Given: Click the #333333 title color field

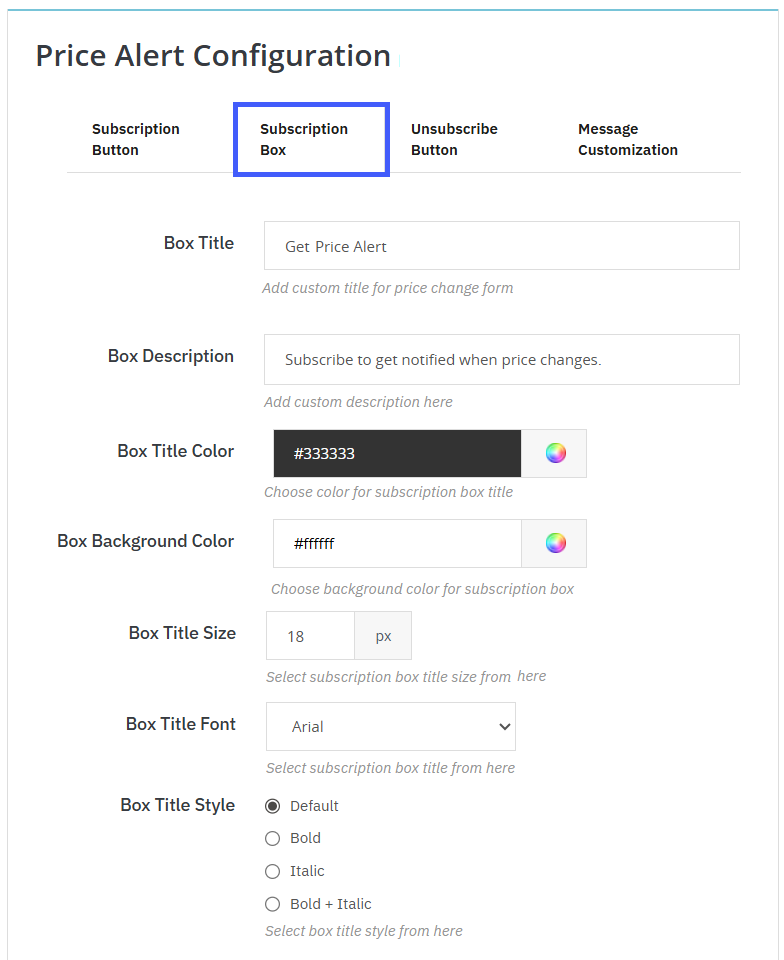Looking at the screenshot, I should coord(397,454).
